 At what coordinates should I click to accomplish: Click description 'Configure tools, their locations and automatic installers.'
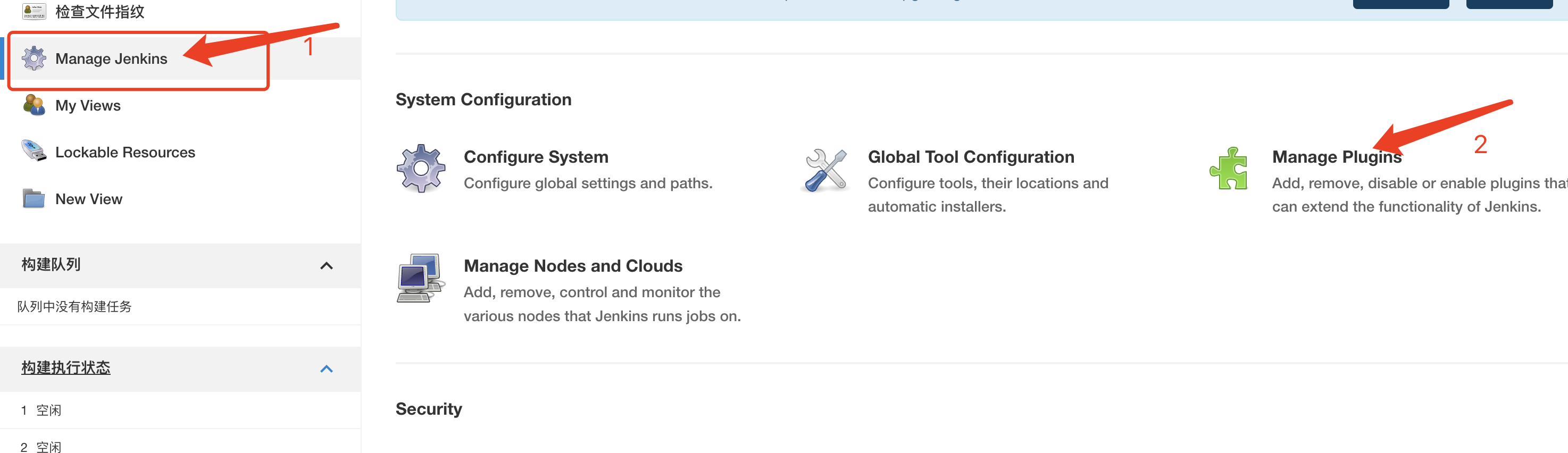coord(988,195)
